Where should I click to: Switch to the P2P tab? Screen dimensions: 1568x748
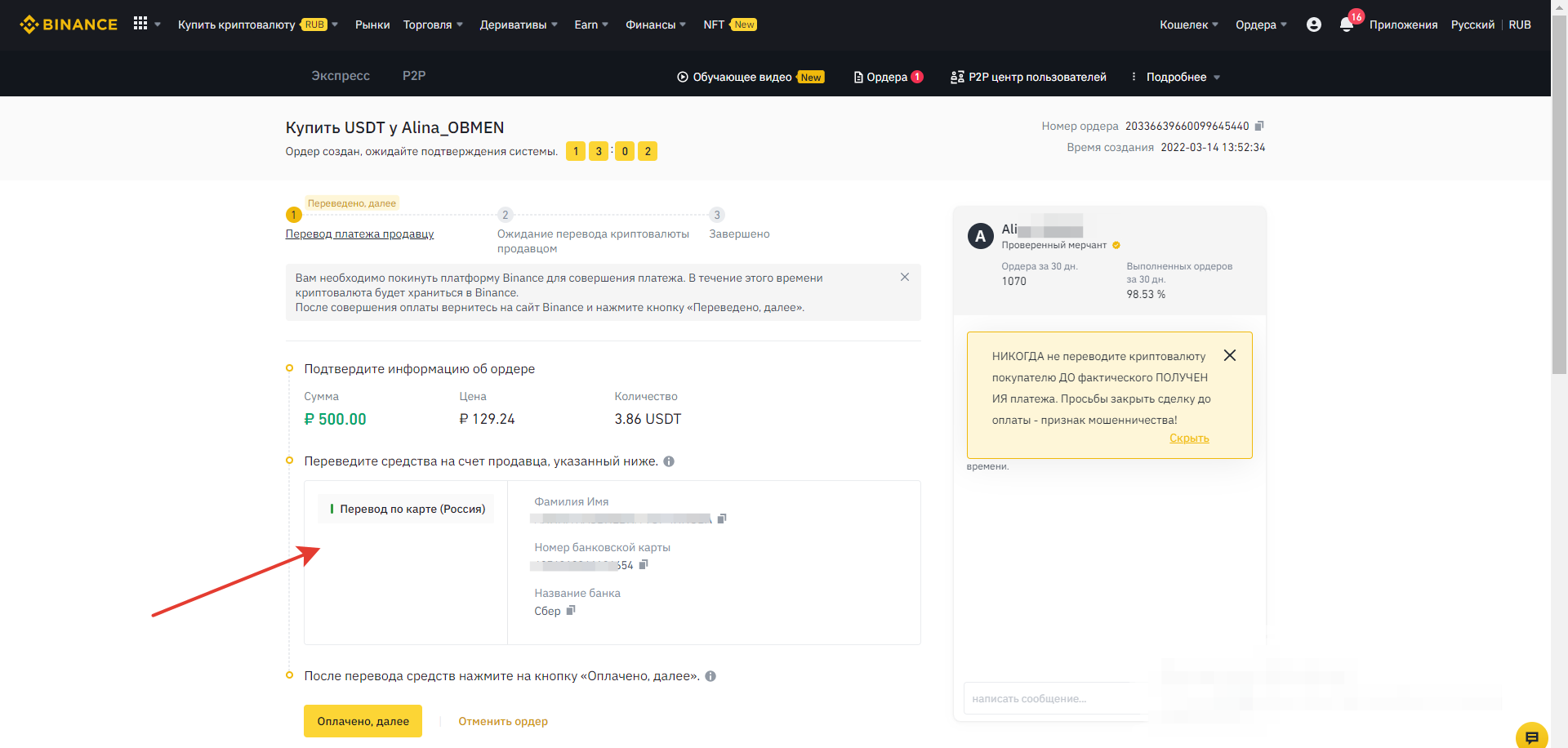(x=414, y=75)
